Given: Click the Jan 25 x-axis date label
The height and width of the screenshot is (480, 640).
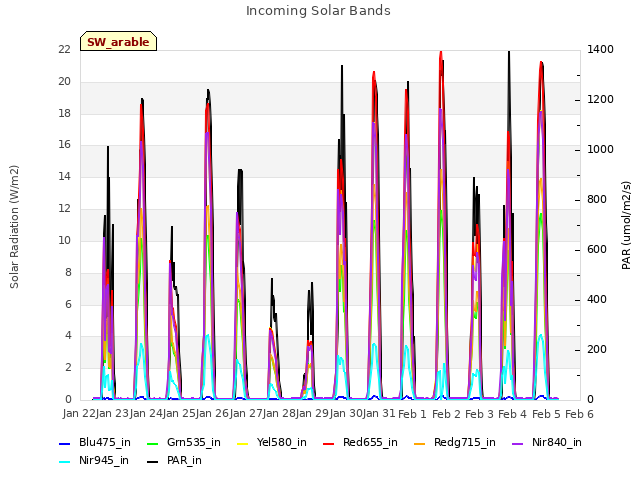Looking at the screenshot, I should coord(179,413).
